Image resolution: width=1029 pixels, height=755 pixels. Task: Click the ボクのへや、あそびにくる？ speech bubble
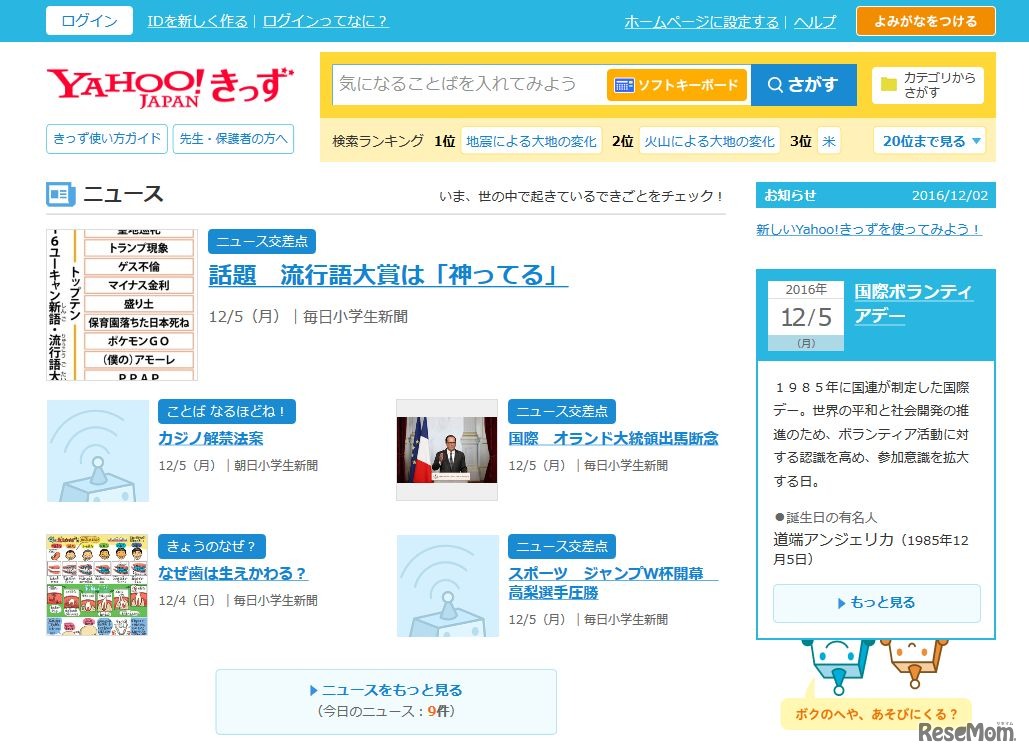[875, 714]
